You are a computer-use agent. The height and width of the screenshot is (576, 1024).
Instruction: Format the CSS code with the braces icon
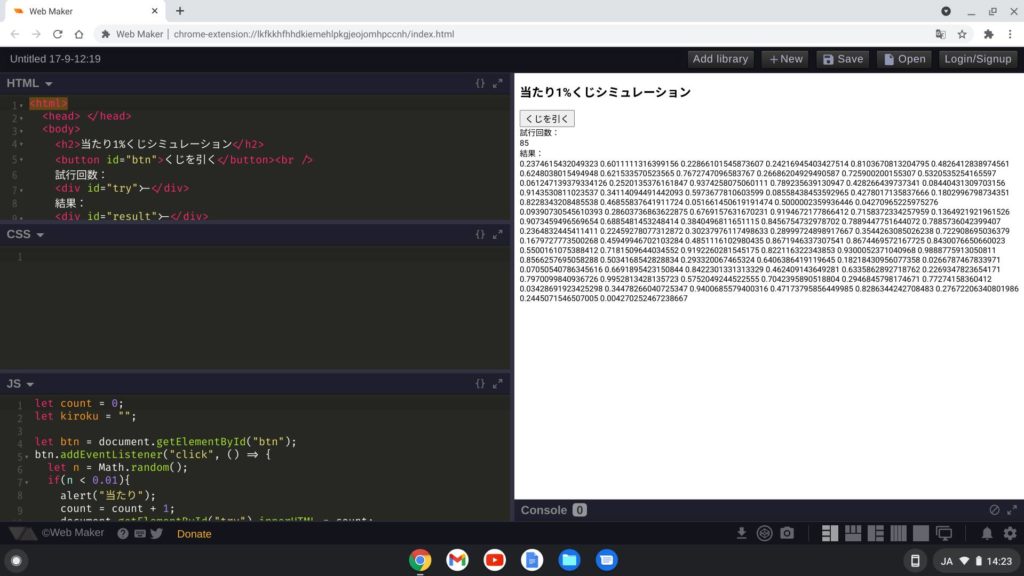tap(480, 234)
